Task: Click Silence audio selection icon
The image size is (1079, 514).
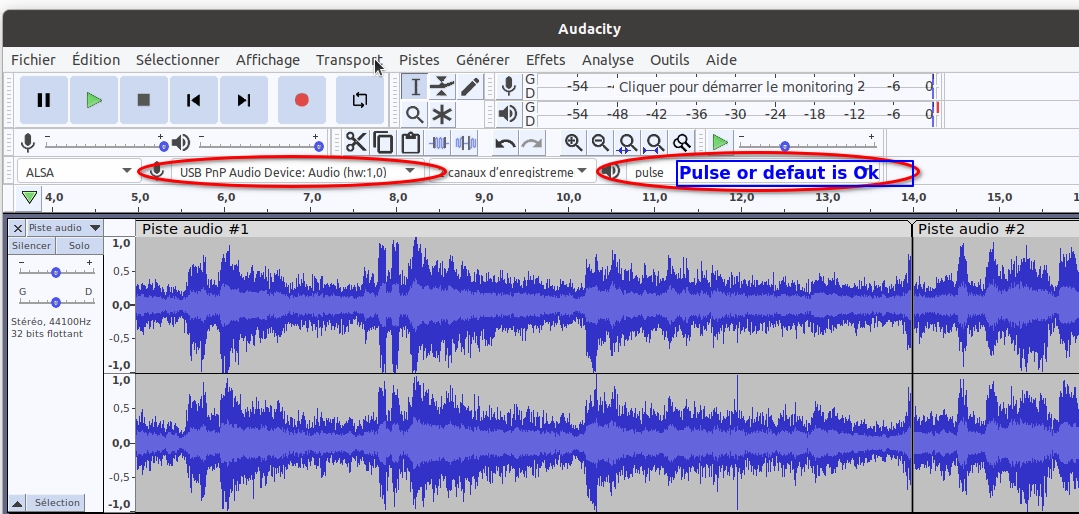Action: (466, 142)
